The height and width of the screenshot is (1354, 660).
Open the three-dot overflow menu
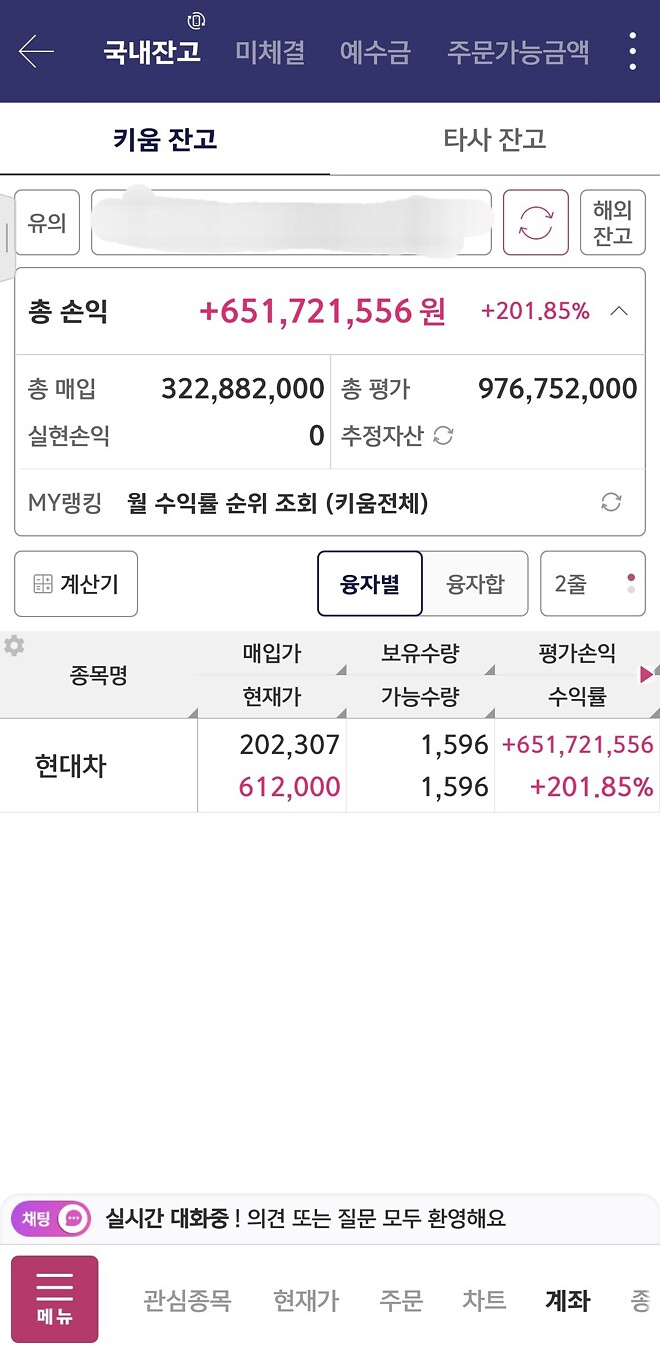coord(631,52)
